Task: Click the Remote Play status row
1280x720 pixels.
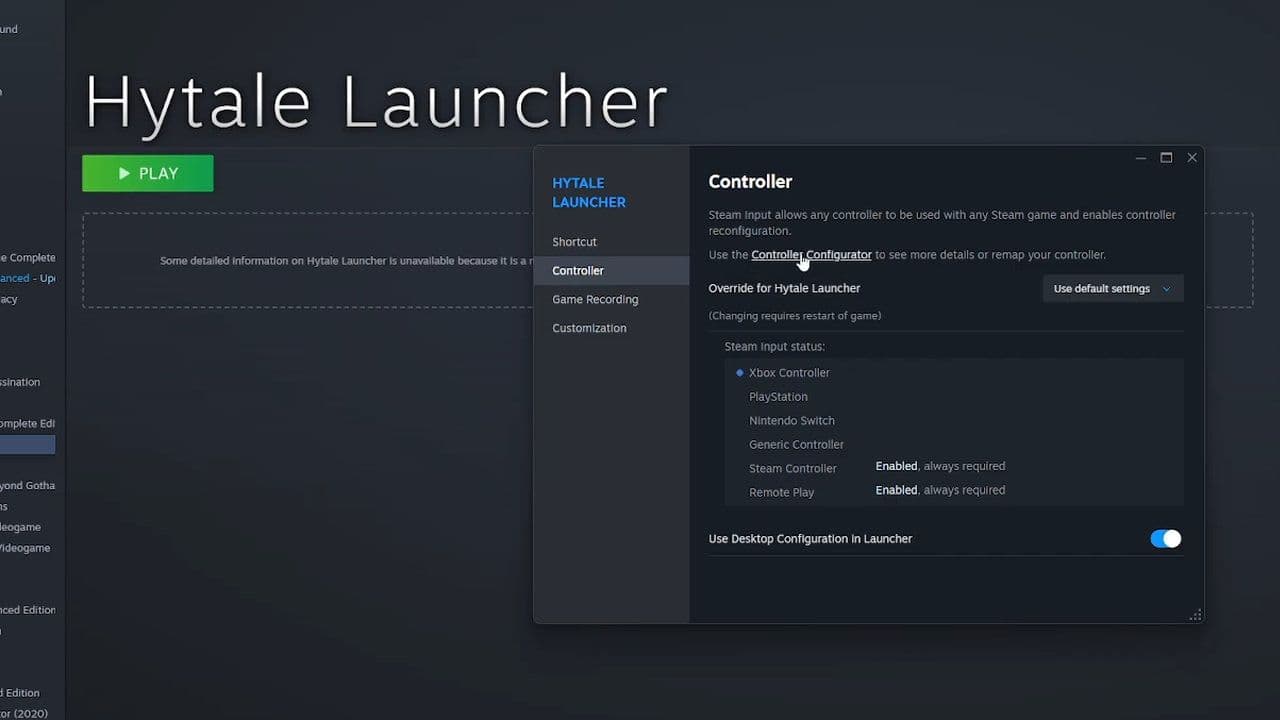Action: 781,492
